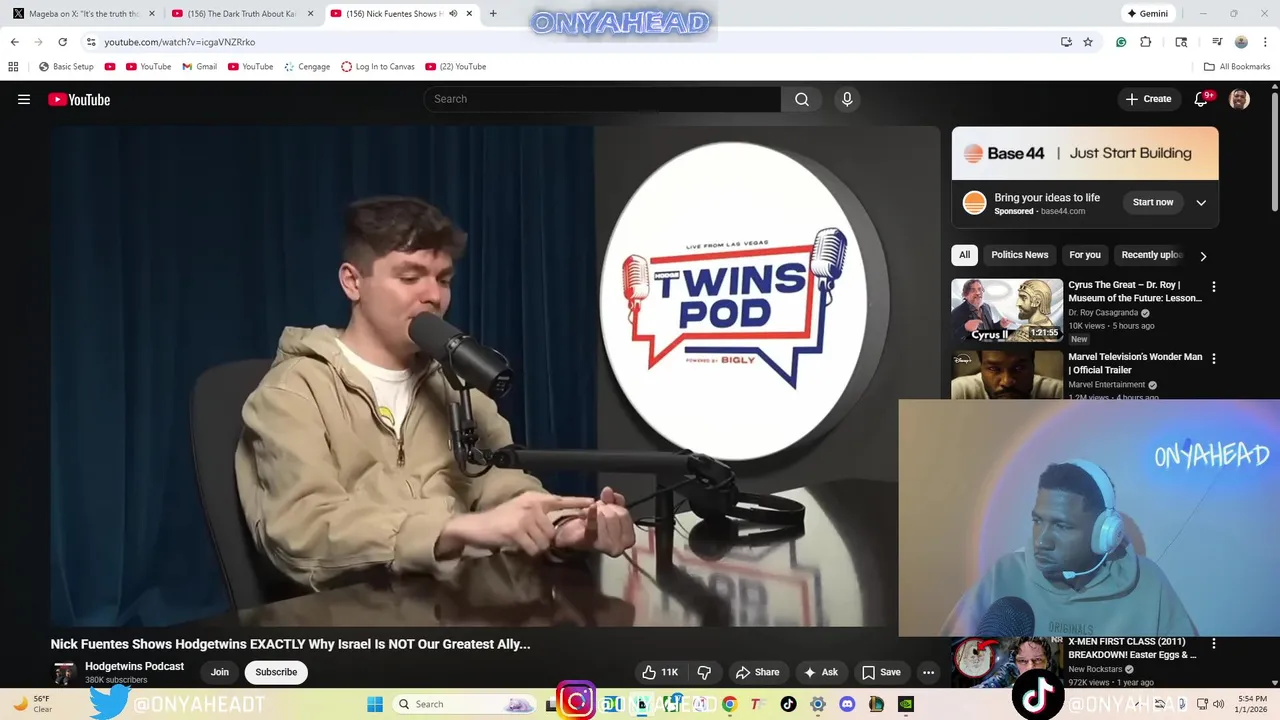Switch to The Dark Truth About tab
Viewport: 1280px width, 720px height.
coord(243,14)
